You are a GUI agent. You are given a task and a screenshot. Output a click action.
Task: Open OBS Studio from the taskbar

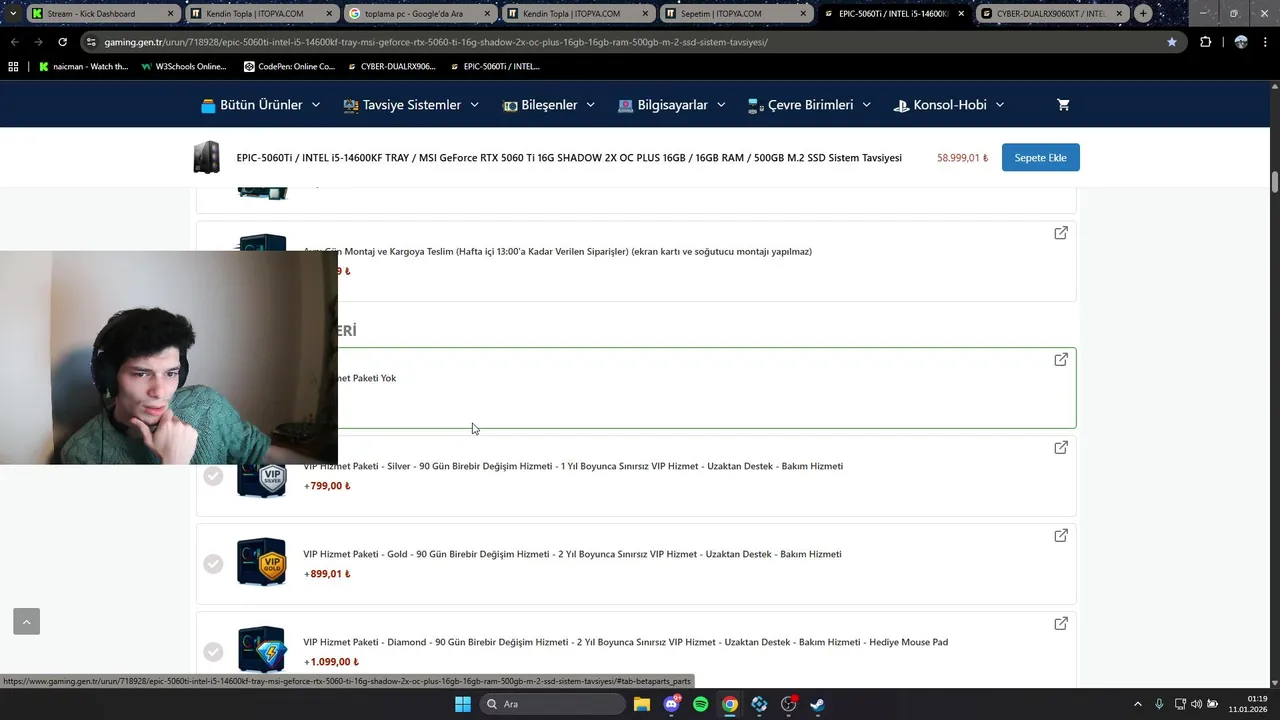pyautogui.click(x=788, y=704)
